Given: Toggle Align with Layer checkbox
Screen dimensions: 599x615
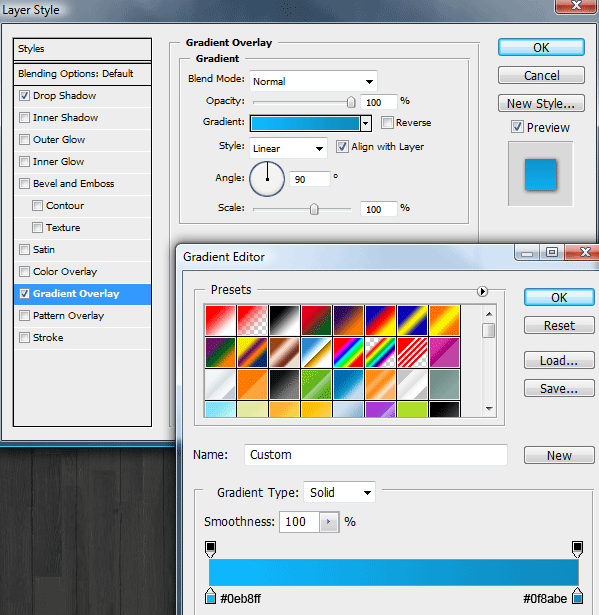Looking at the screenshot, I should click(x=342, y=147).
